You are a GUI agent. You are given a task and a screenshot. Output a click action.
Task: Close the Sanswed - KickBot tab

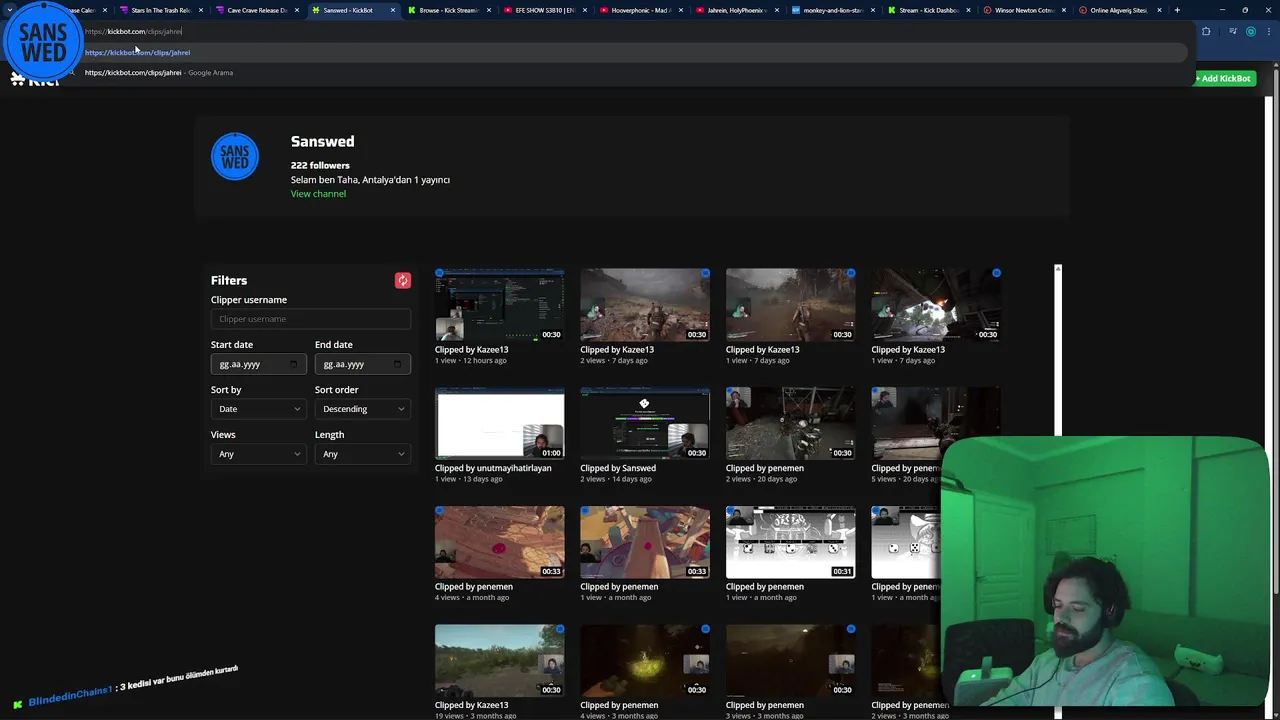[393, 10]
